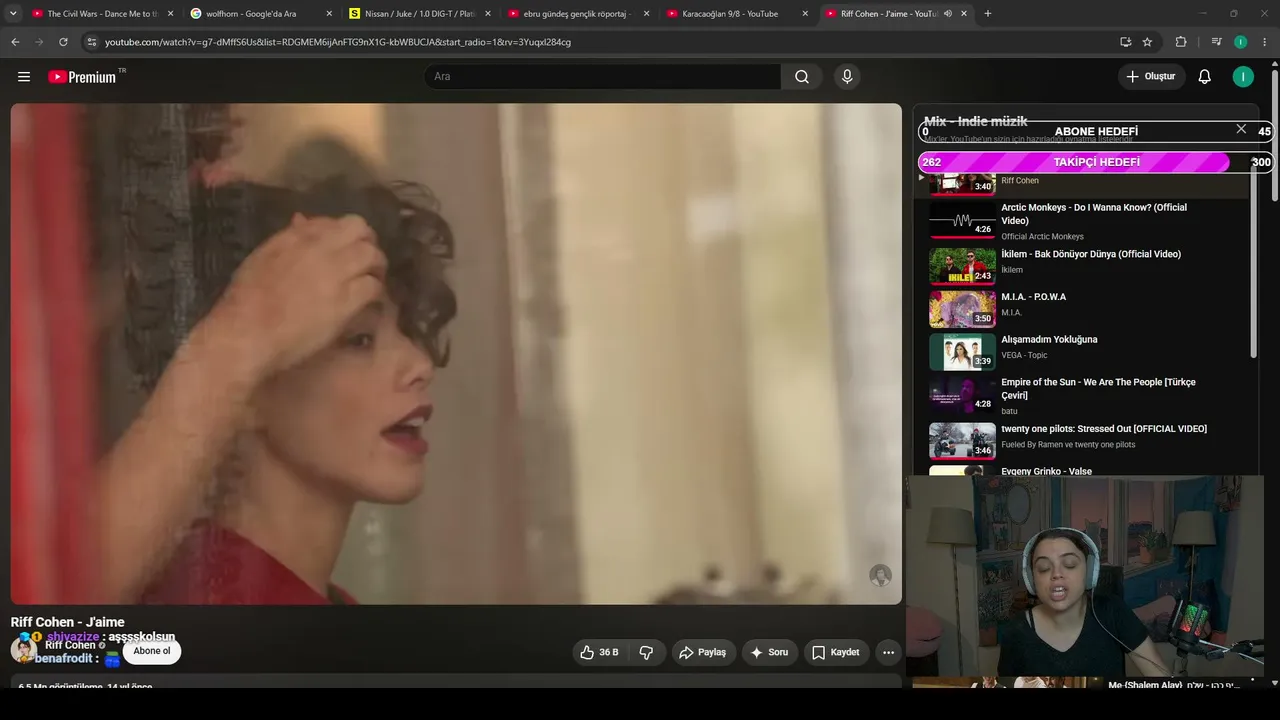The image size is (1280, 720).
Task: Switch to Karacaoğlan 9/8 YouTube tab
Action: (737, 14)
